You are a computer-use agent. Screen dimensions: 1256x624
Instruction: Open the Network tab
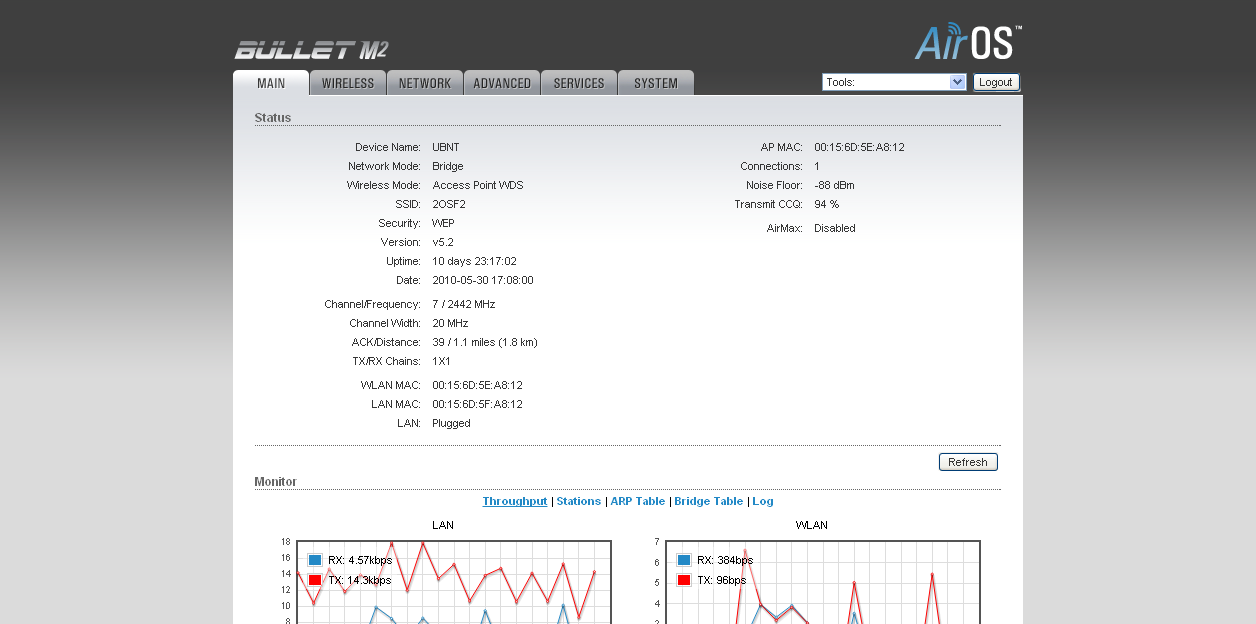point(425,83)
